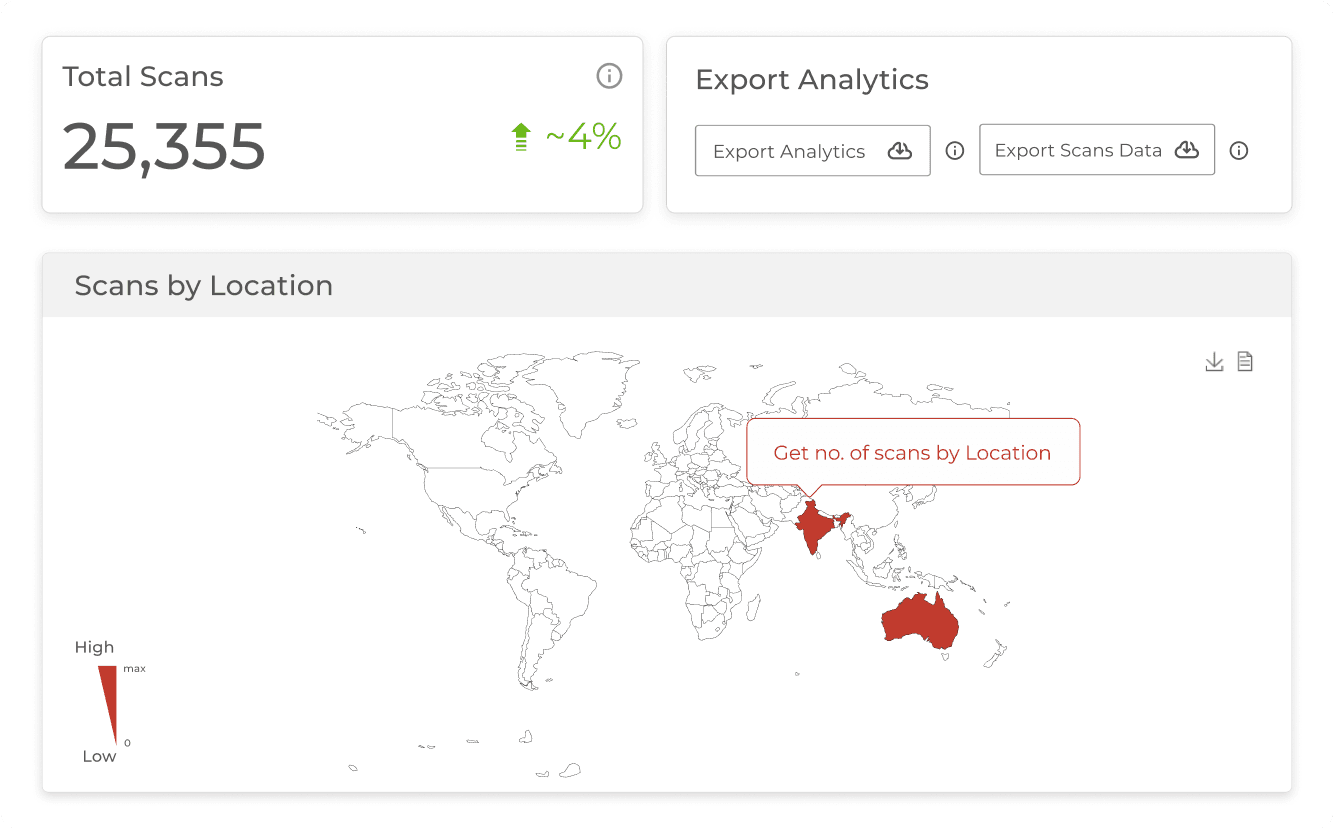Click cloud download icon in Export Scans Data button
The image size is (1333, 829).
point(1186,150)
